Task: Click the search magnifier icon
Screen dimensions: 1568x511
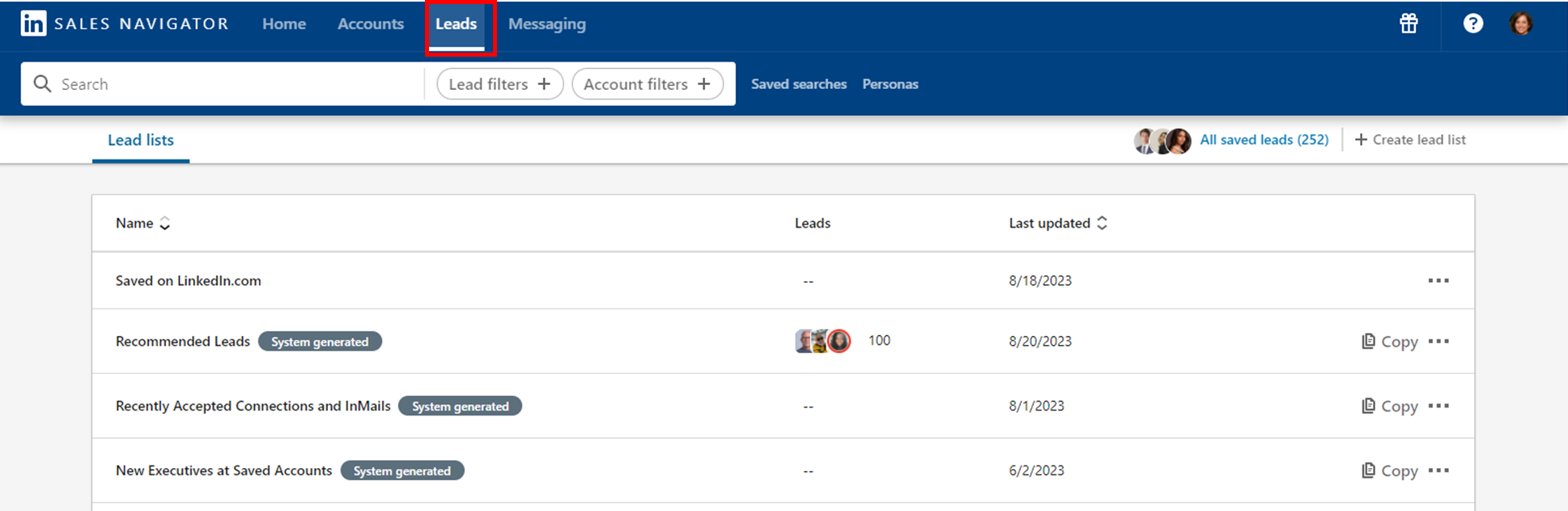Action: (x=42, y=83)
